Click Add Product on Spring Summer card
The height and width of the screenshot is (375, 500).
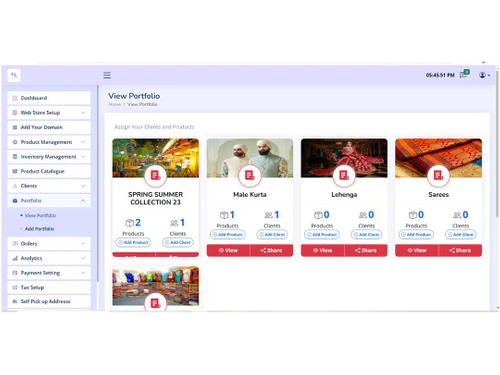point(133,242)
